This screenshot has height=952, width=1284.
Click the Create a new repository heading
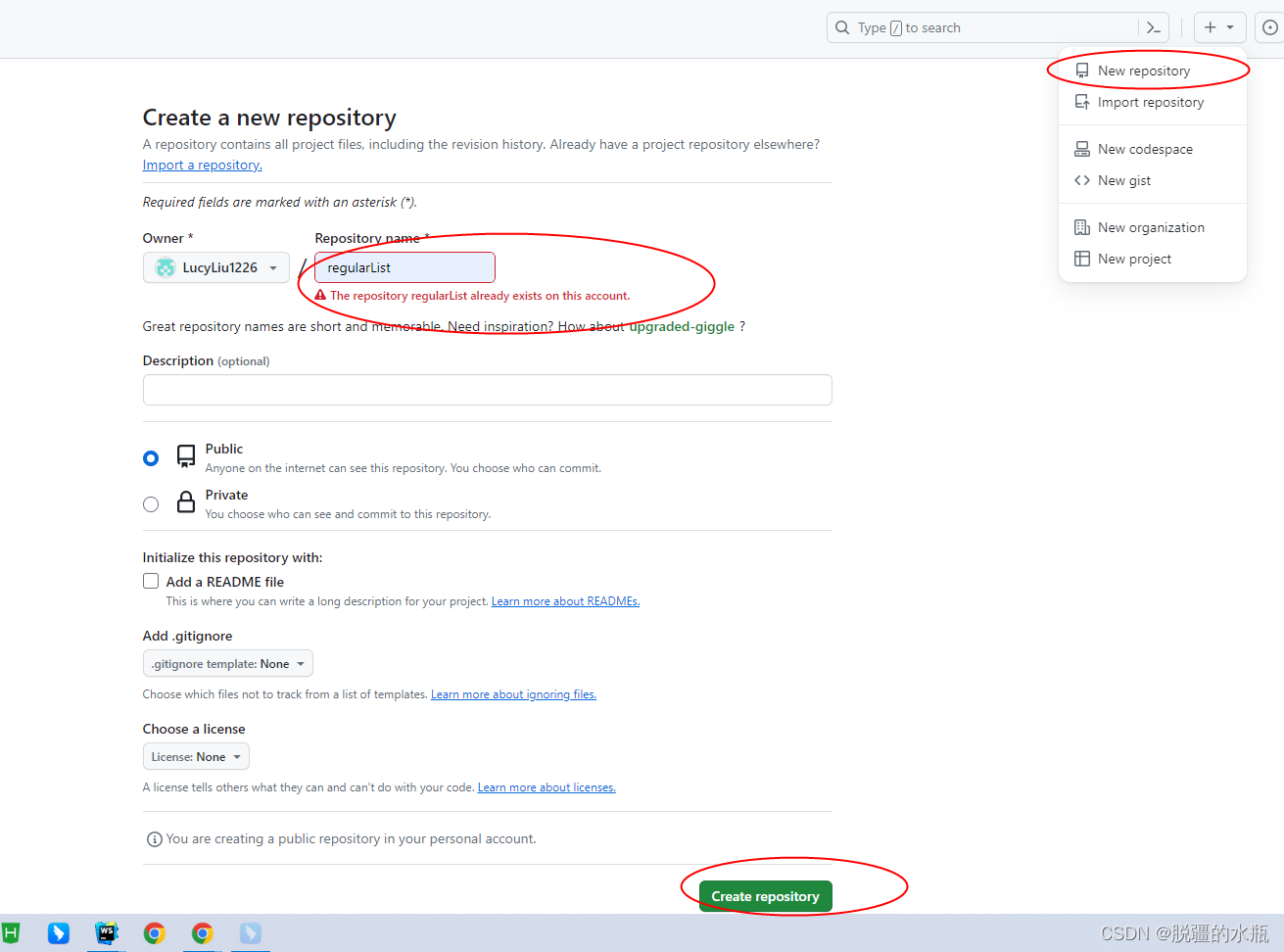pos(269,118)
